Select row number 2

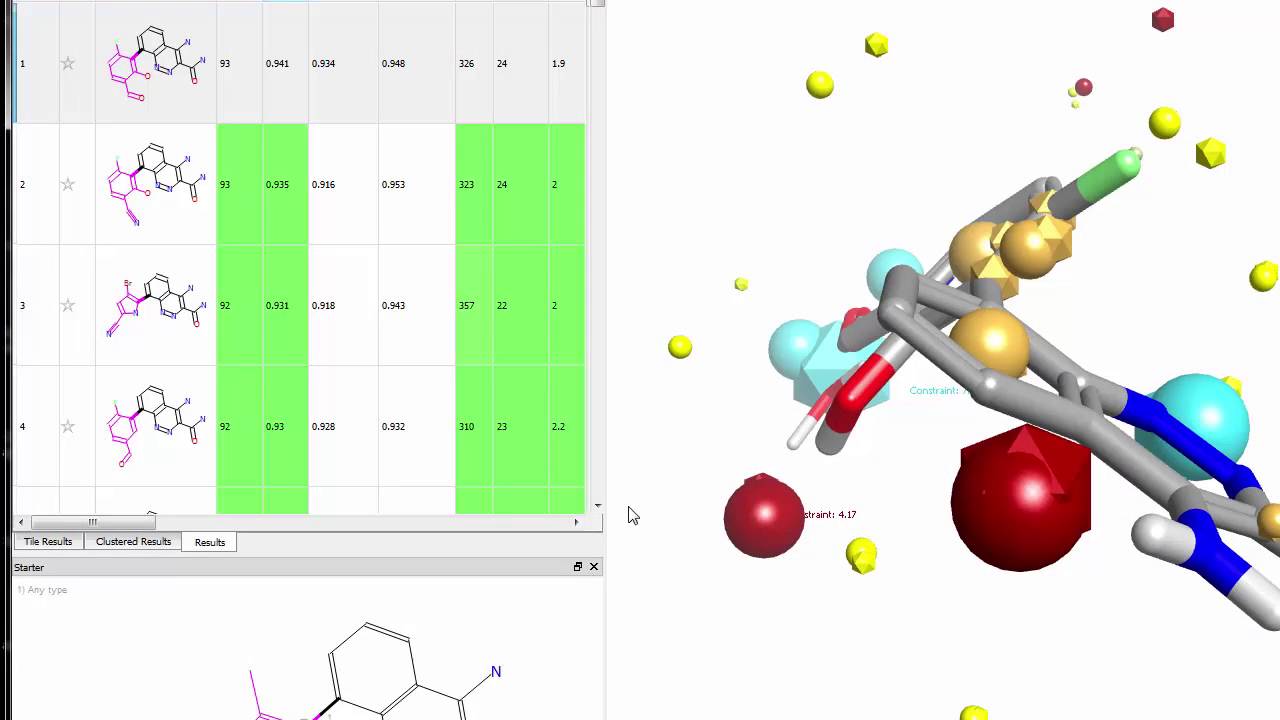[x=22, y=184]
